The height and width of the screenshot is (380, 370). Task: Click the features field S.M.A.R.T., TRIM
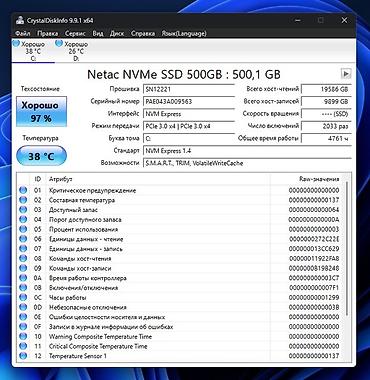pos(247,163)
